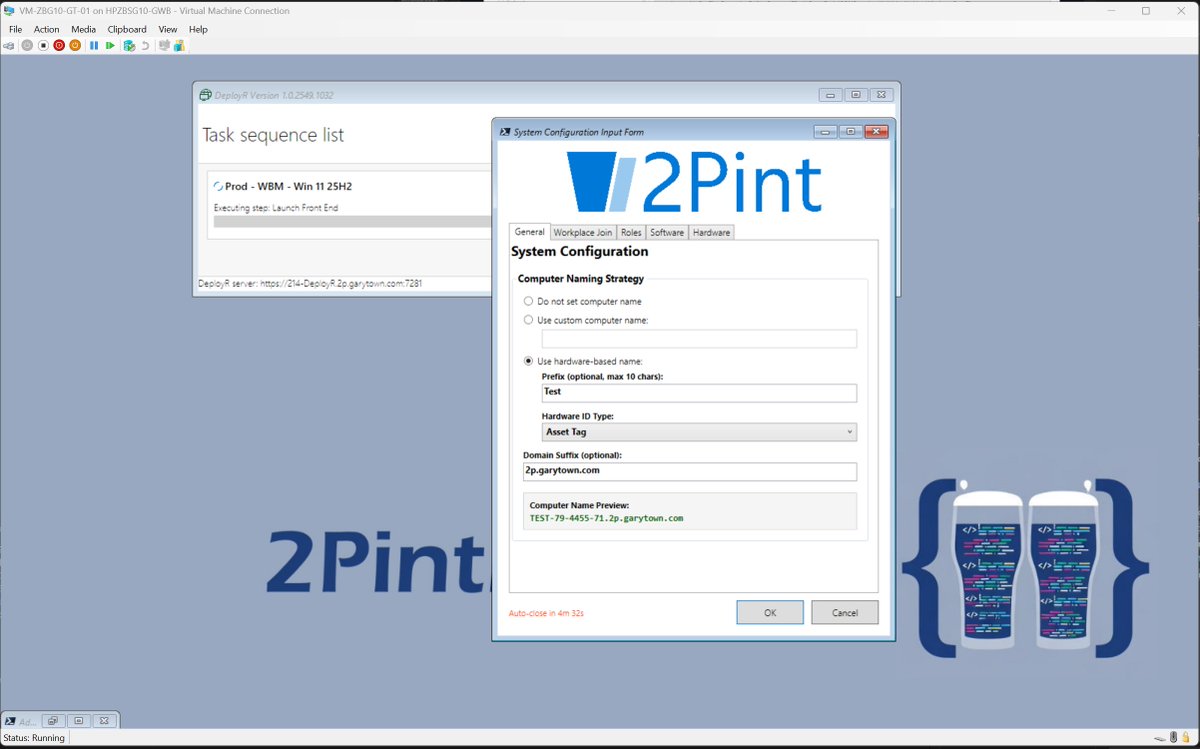Save VM state with the orange power icon
Image resolution: width=1200 pixels, height=749 pixels.
[x=75, y=46]
